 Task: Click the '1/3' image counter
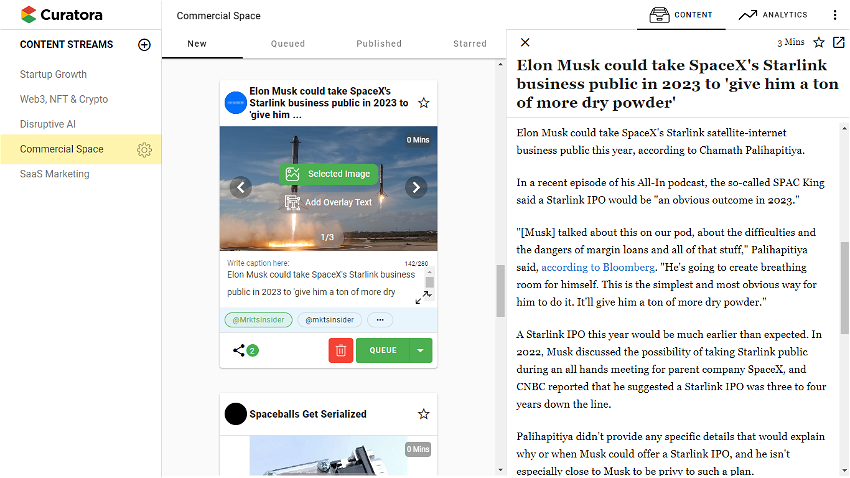tap(327, 237)
